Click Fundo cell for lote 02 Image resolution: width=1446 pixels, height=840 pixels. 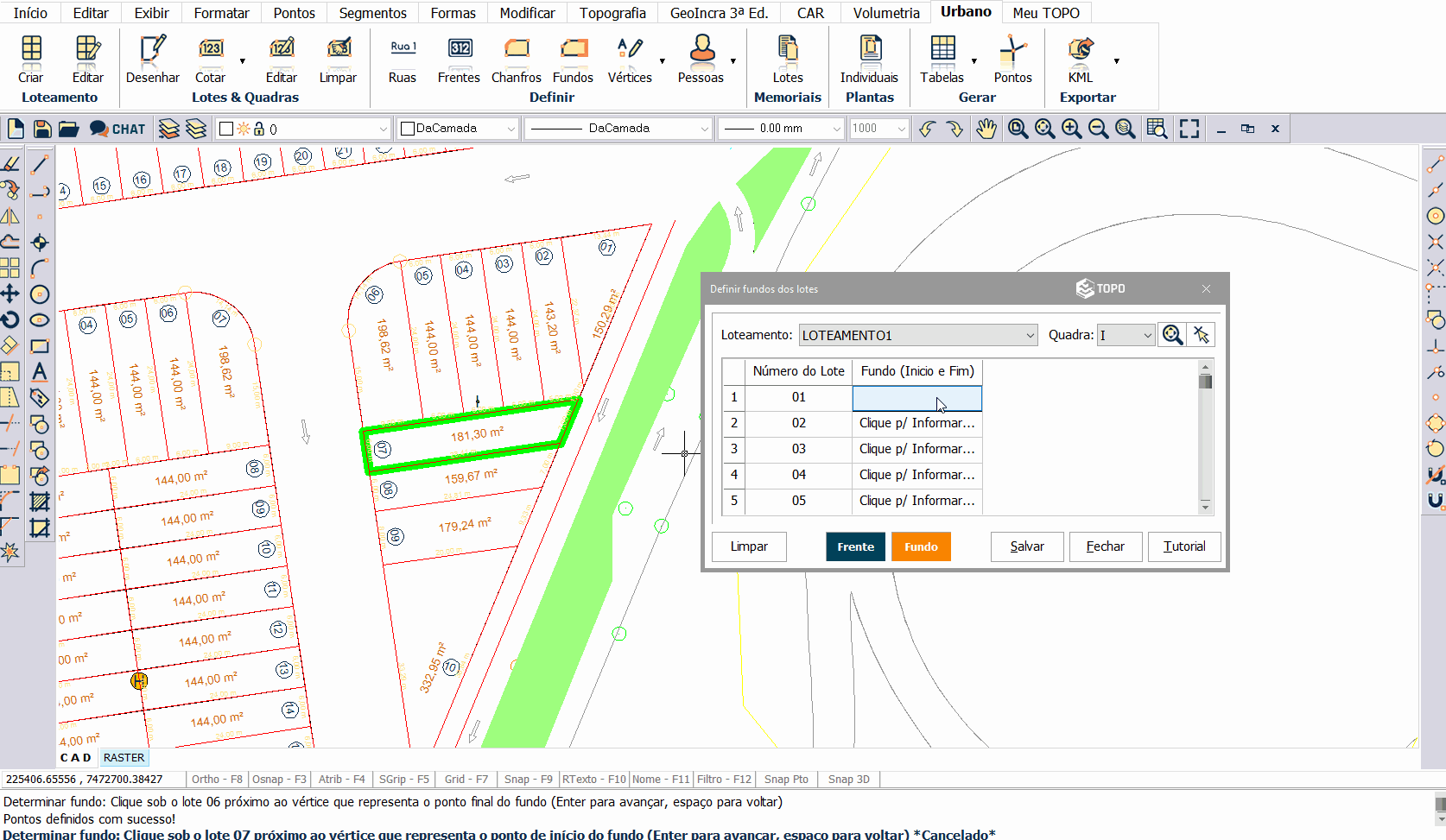click(x=916, y=423)
